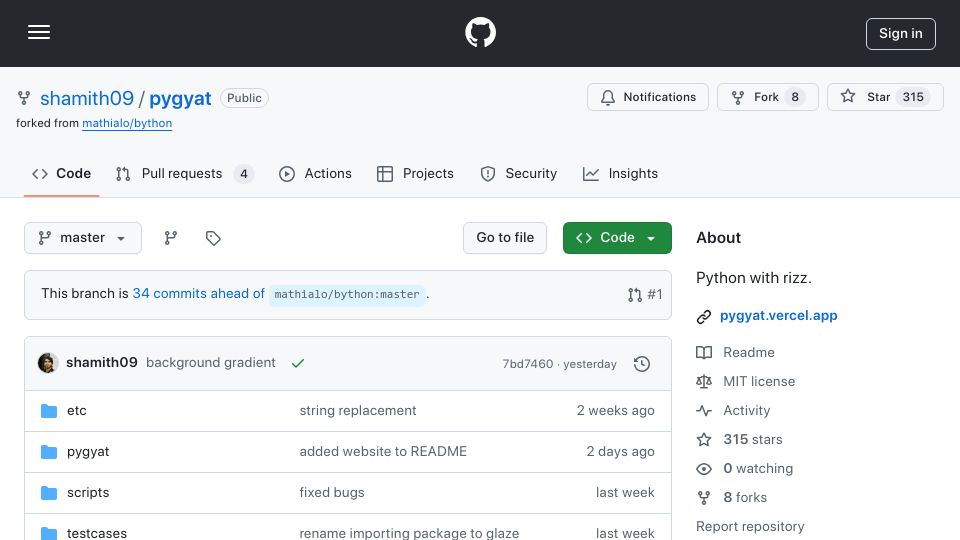Click the Notifications bell button
This screenshot has width=960, height=540.
(648, 97)
